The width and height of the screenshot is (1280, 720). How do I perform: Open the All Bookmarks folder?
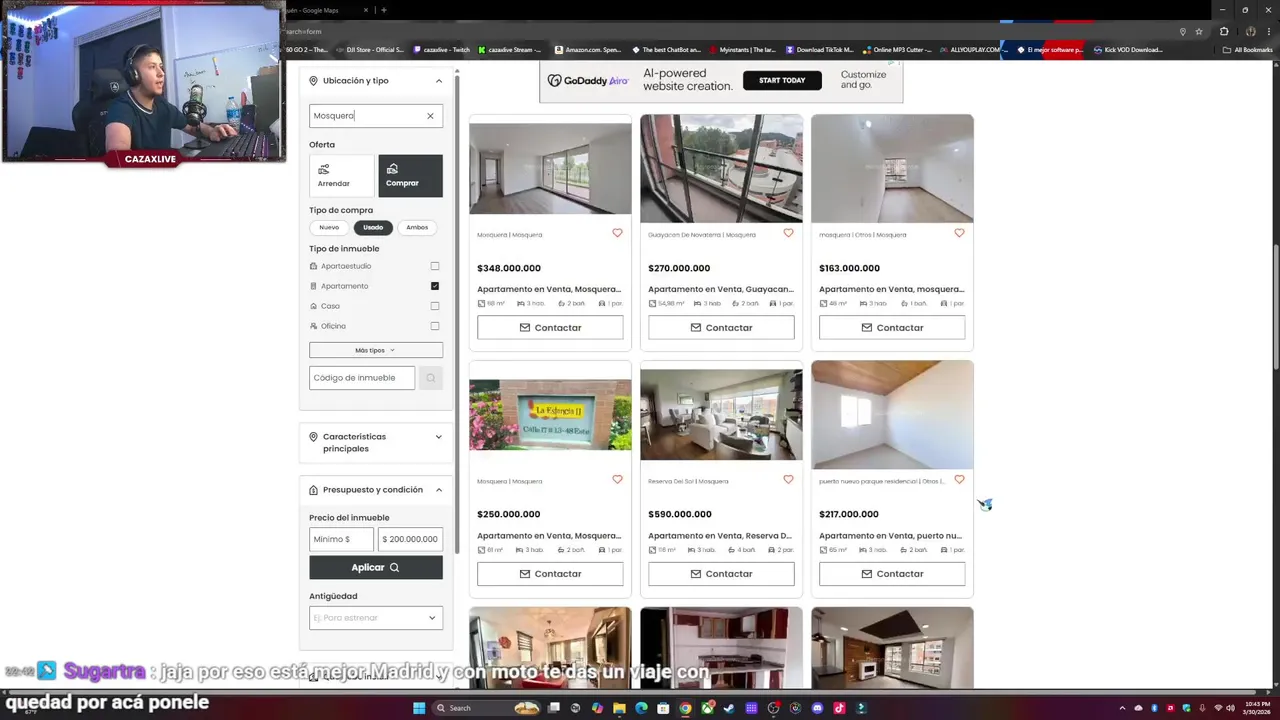click(x=1247, y=50)
